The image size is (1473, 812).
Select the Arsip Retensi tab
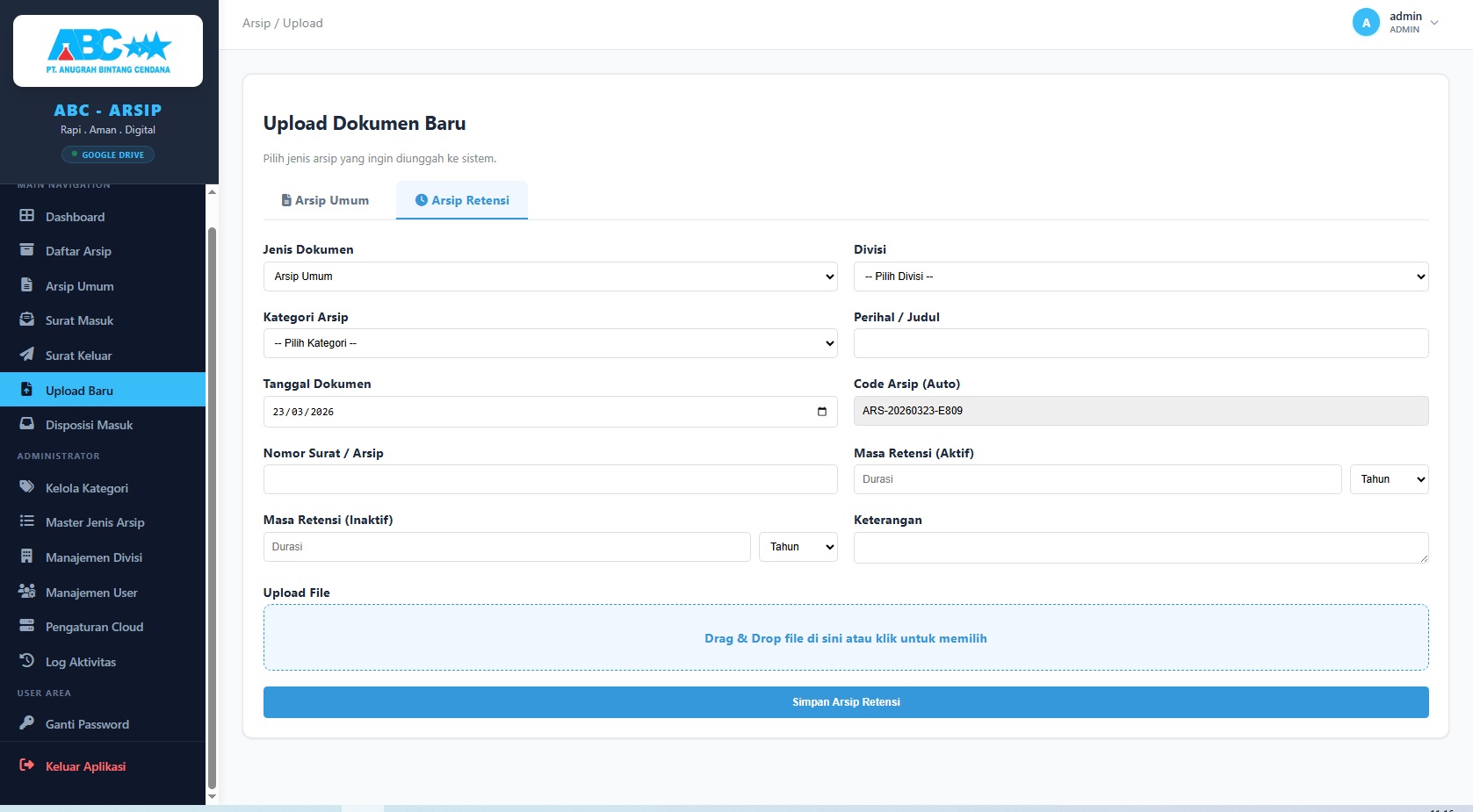click(462, 200)
